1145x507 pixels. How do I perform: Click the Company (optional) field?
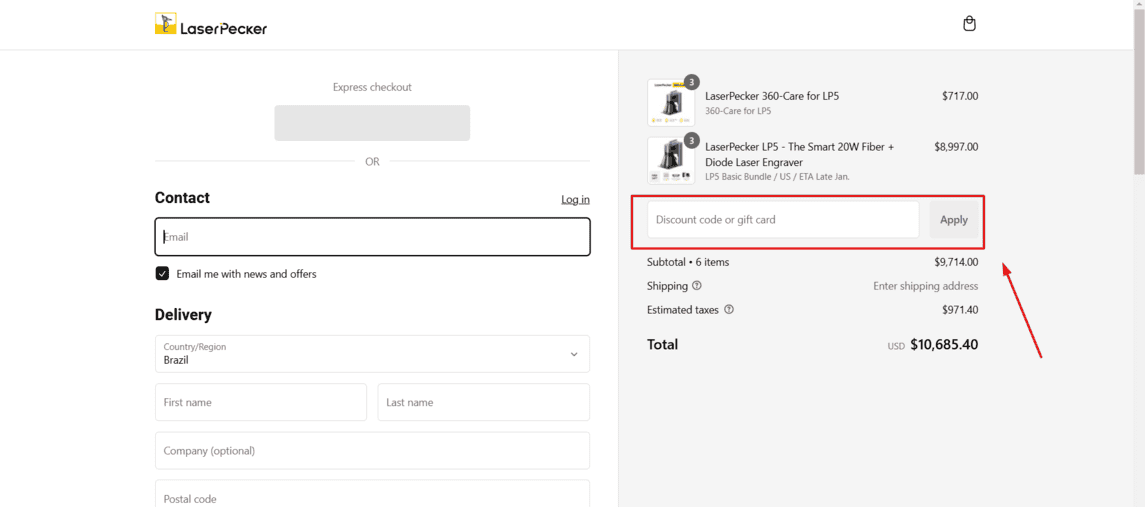(x=372, y=451)
